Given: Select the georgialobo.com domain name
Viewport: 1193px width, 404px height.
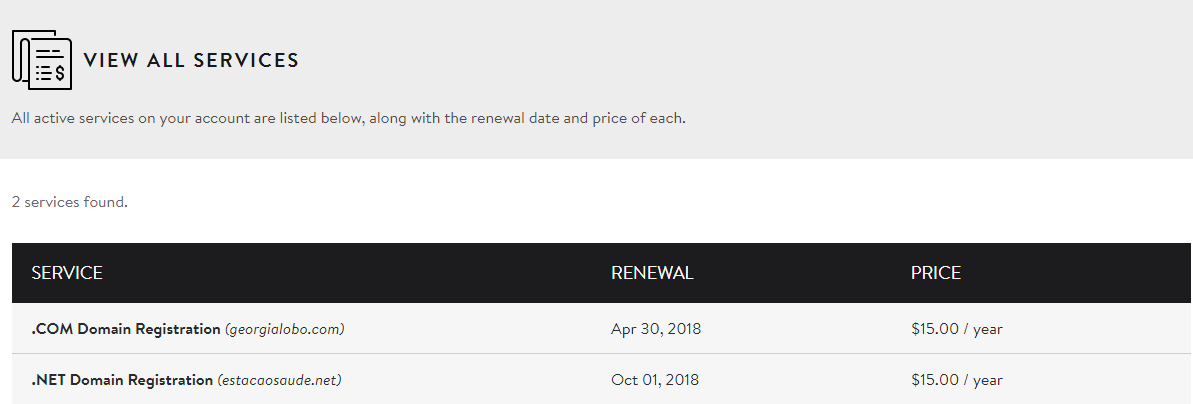Looking at the screenshot, I should [x=285, y=329].
